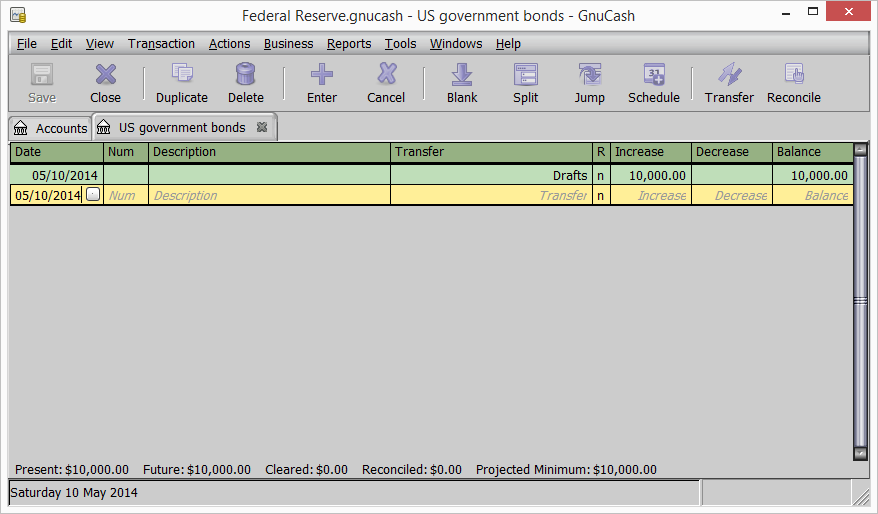Start Reconcile from the toolbar
This screenshot has width=878, height=514.
click(793, 83)
